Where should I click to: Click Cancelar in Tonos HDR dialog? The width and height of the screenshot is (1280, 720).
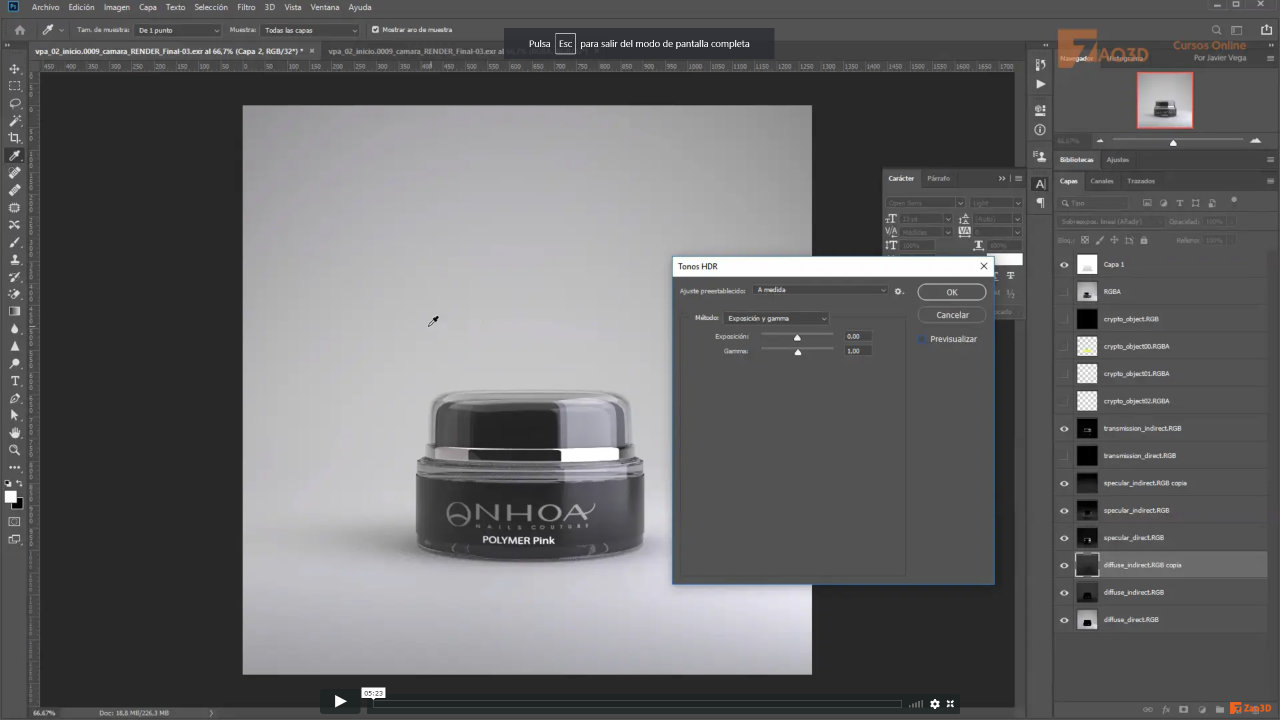(x=952, y=315)
